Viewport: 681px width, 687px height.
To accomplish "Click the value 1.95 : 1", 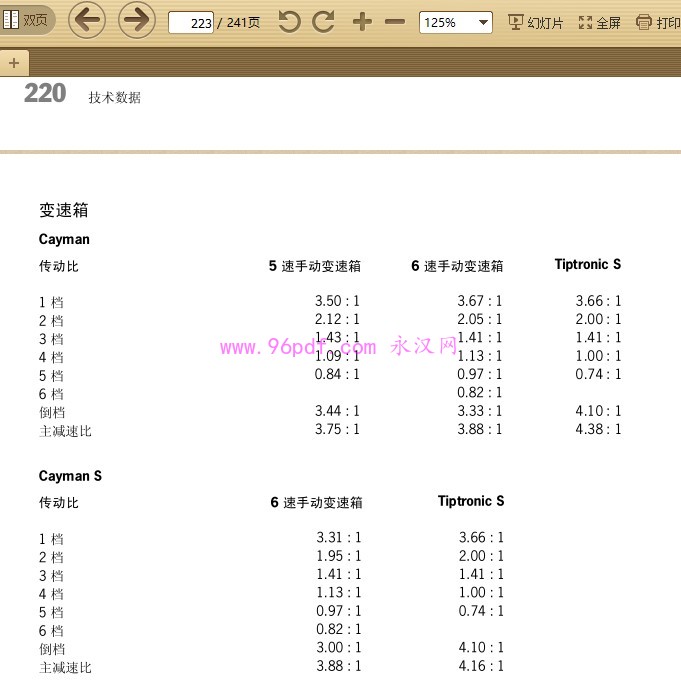I will pyautogui.click(x=339, y=556).
